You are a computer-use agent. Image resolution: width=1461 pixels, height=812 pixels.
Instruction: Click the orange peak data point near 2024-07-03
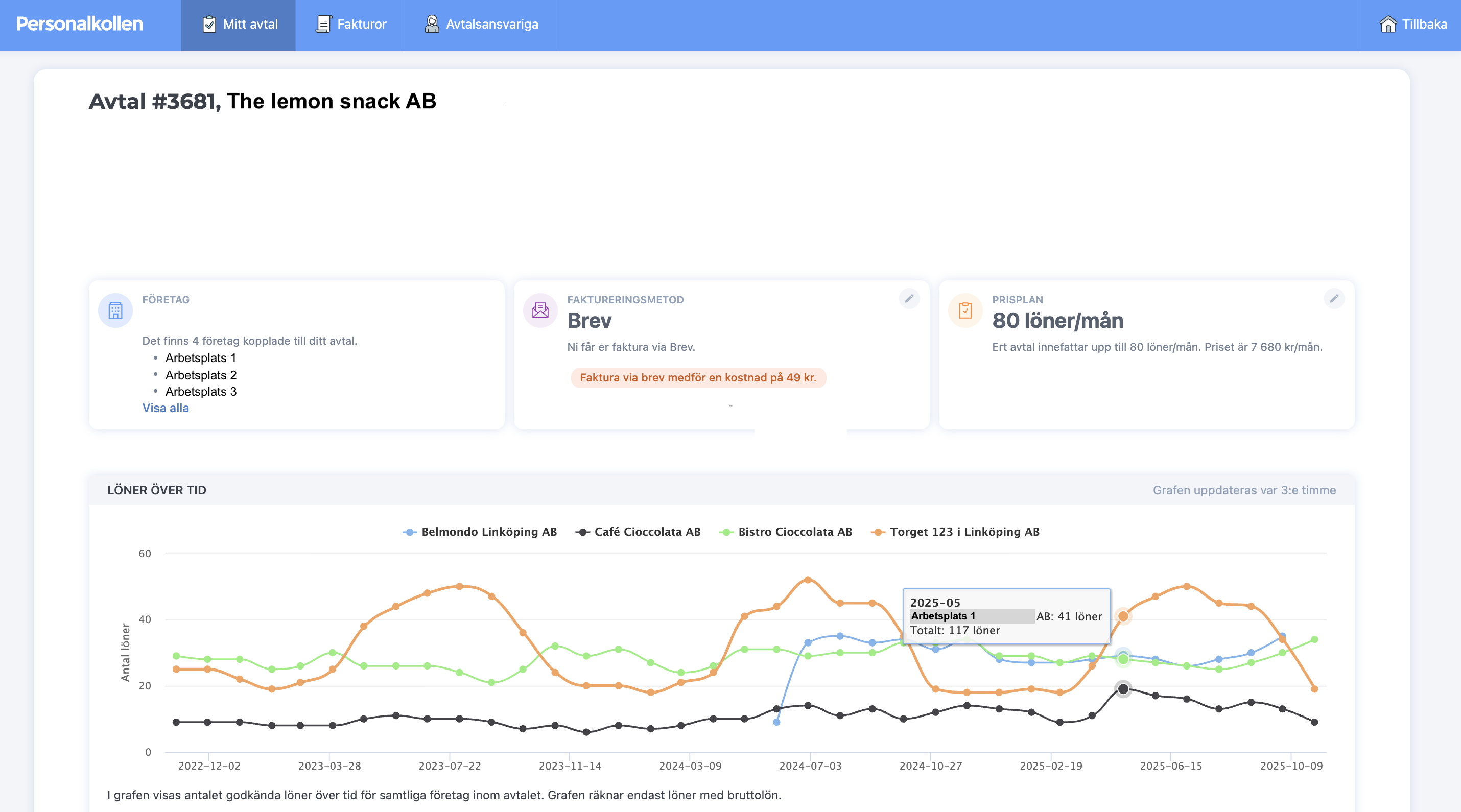(808, 580)
